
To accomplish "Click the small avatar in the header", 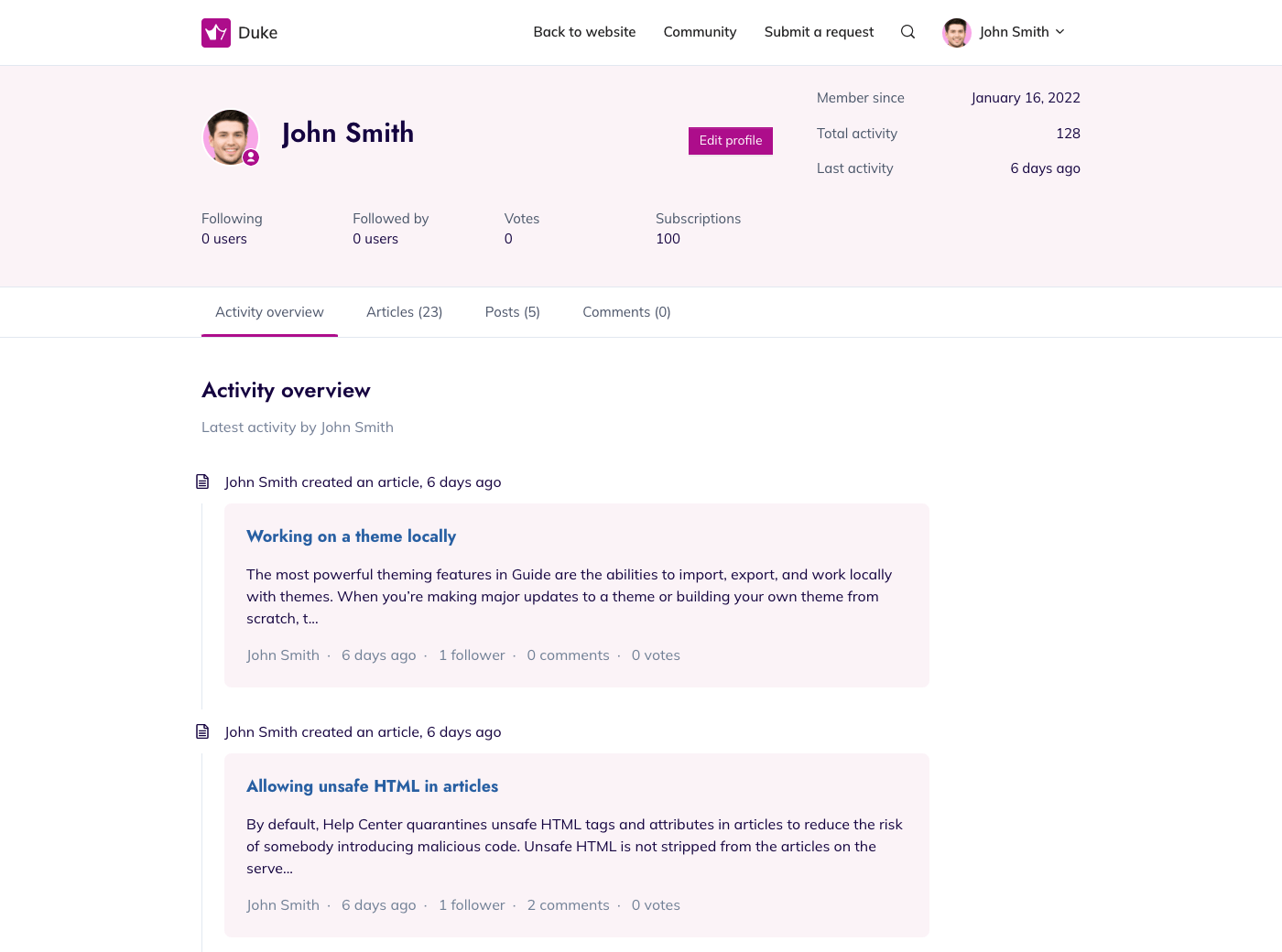I will [956, 32].
